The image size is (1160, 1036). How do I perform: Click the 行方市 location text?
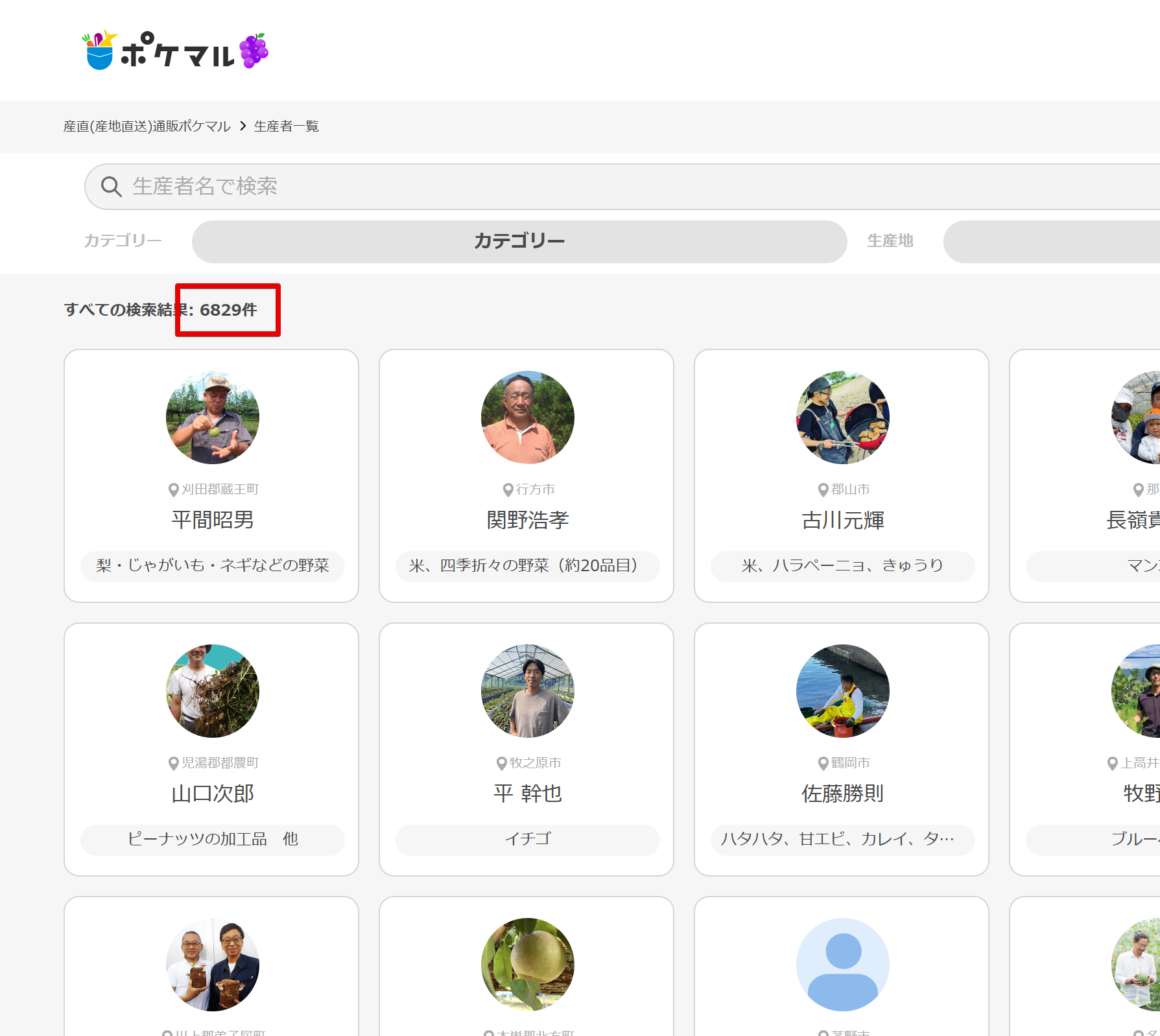coord(536,489)
